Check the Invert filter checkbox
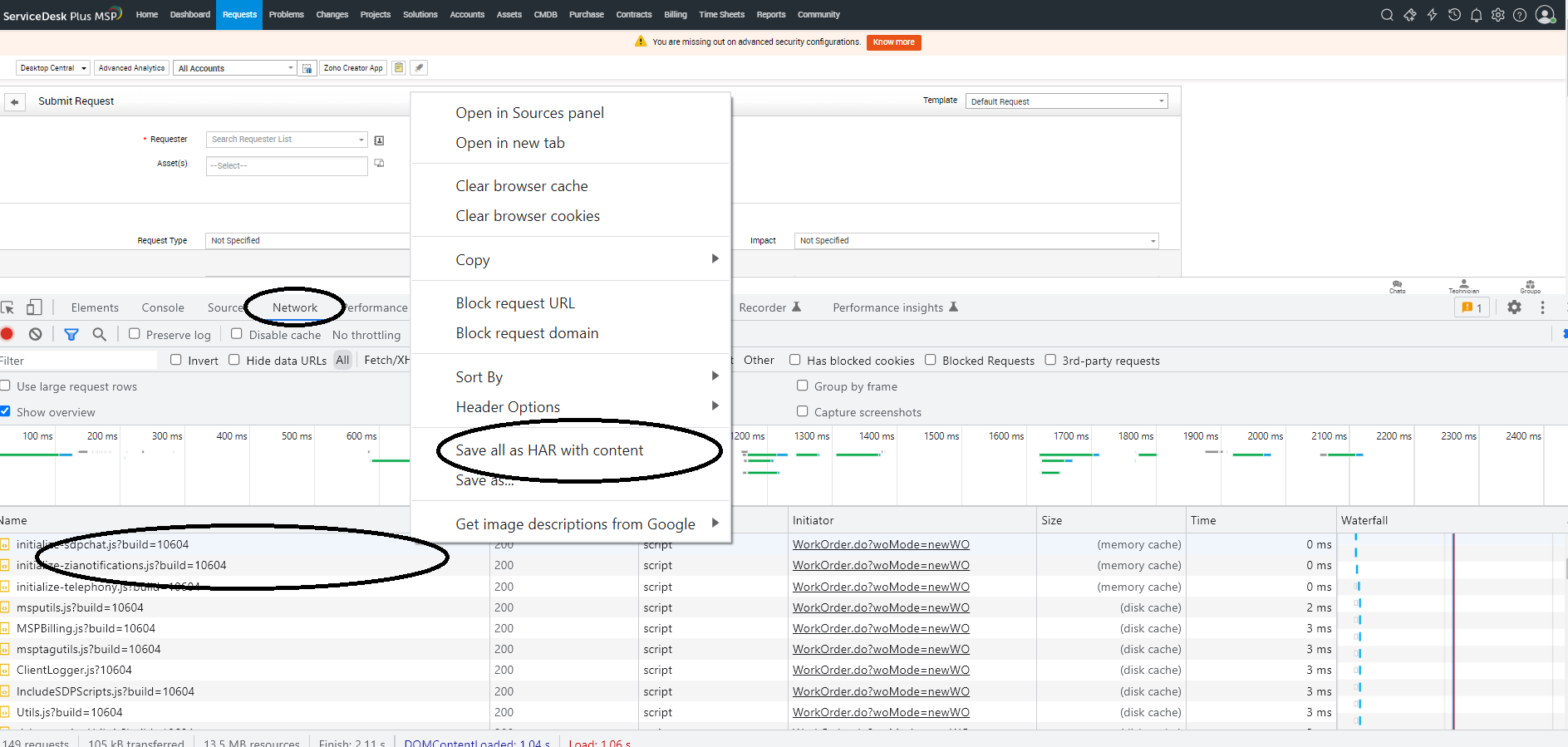Image resolution: width=1568 pixels, height=747 pixels. 175,360
